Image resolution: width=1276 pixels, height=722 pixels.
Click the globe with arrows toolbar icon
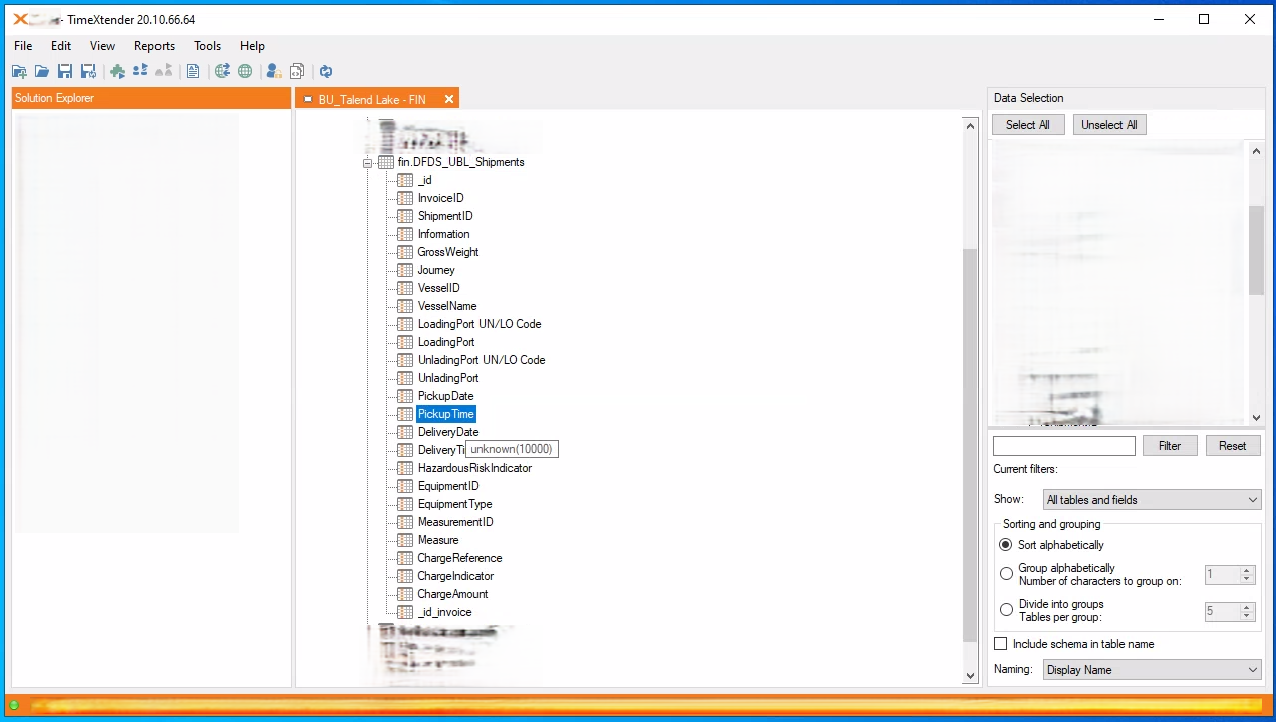point(222,71)
